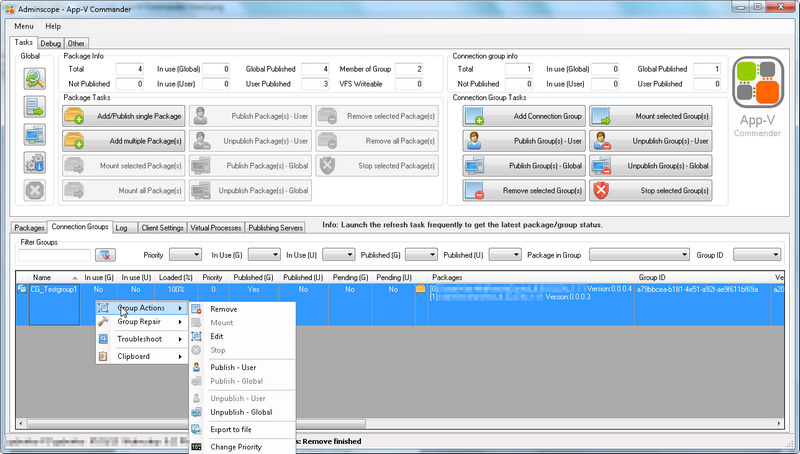Click Add/Publish single Package button
Screen dimensions: 800x454
click(x=123, y=116)
